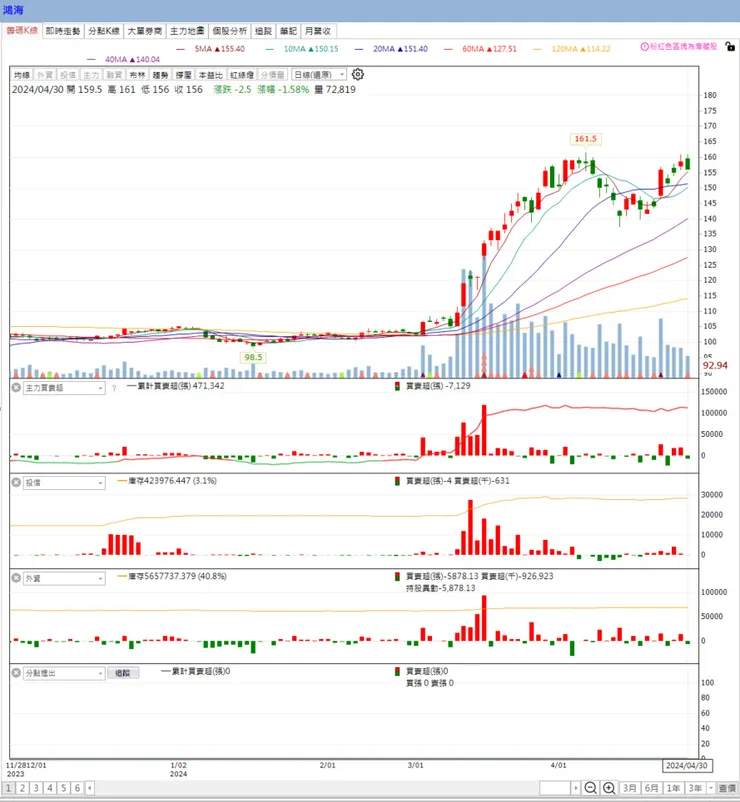This screenshot has width=740, height=802.
Task: Open the 主力買賣超 indicator dropdown
Action: tap(64, 388)
